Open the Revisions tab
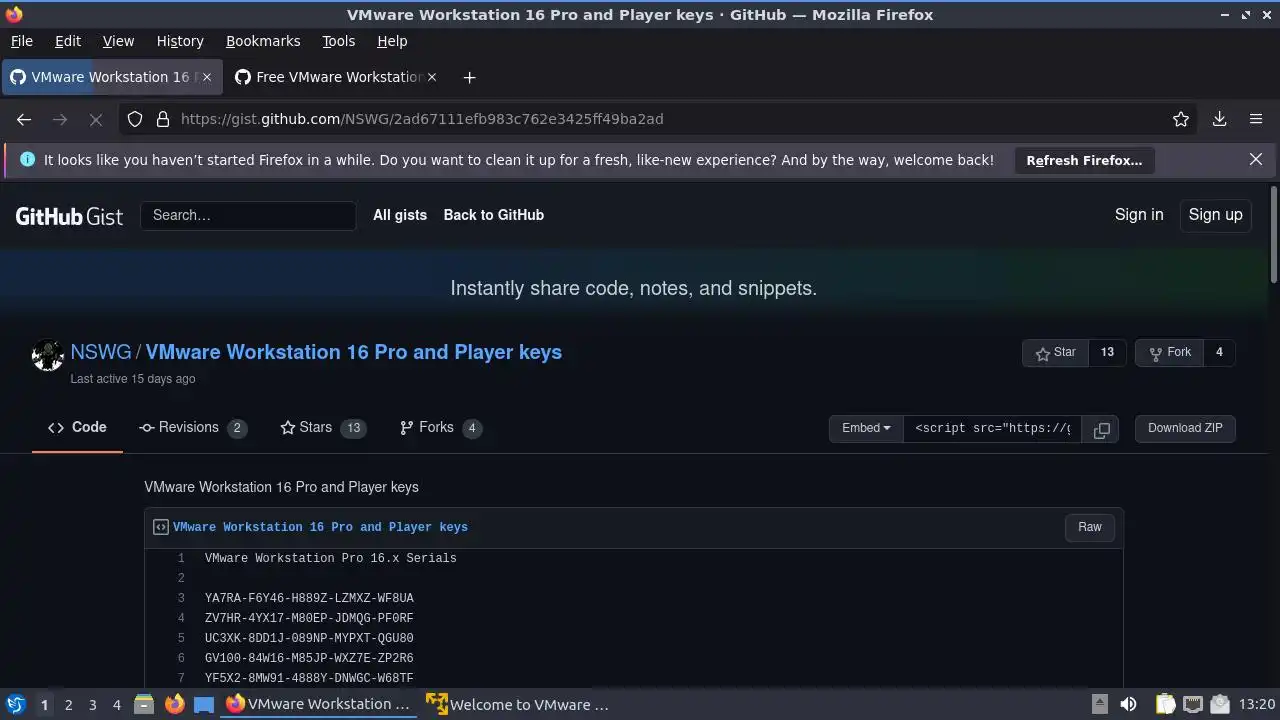Image resolution: width=1280 pixels, height=720 pixels. click(x=192, y=428)
